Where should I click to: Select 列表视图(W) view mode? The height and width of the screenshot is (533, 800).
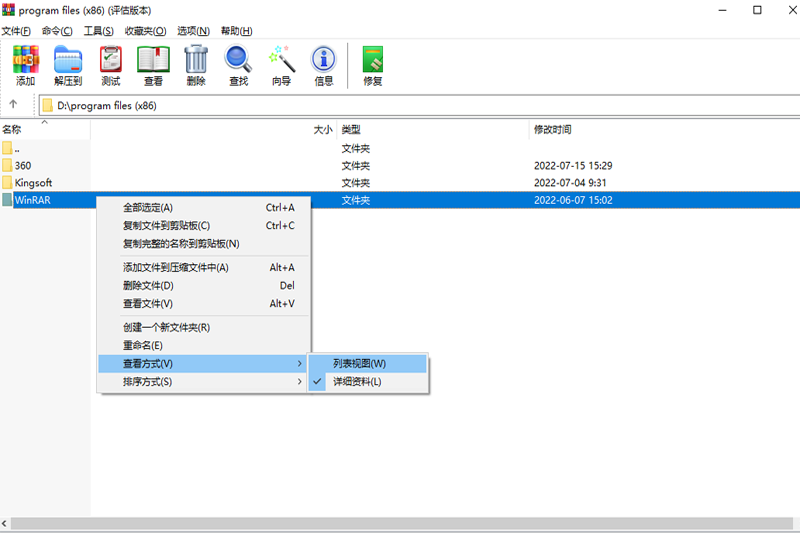tap(367, 364)
